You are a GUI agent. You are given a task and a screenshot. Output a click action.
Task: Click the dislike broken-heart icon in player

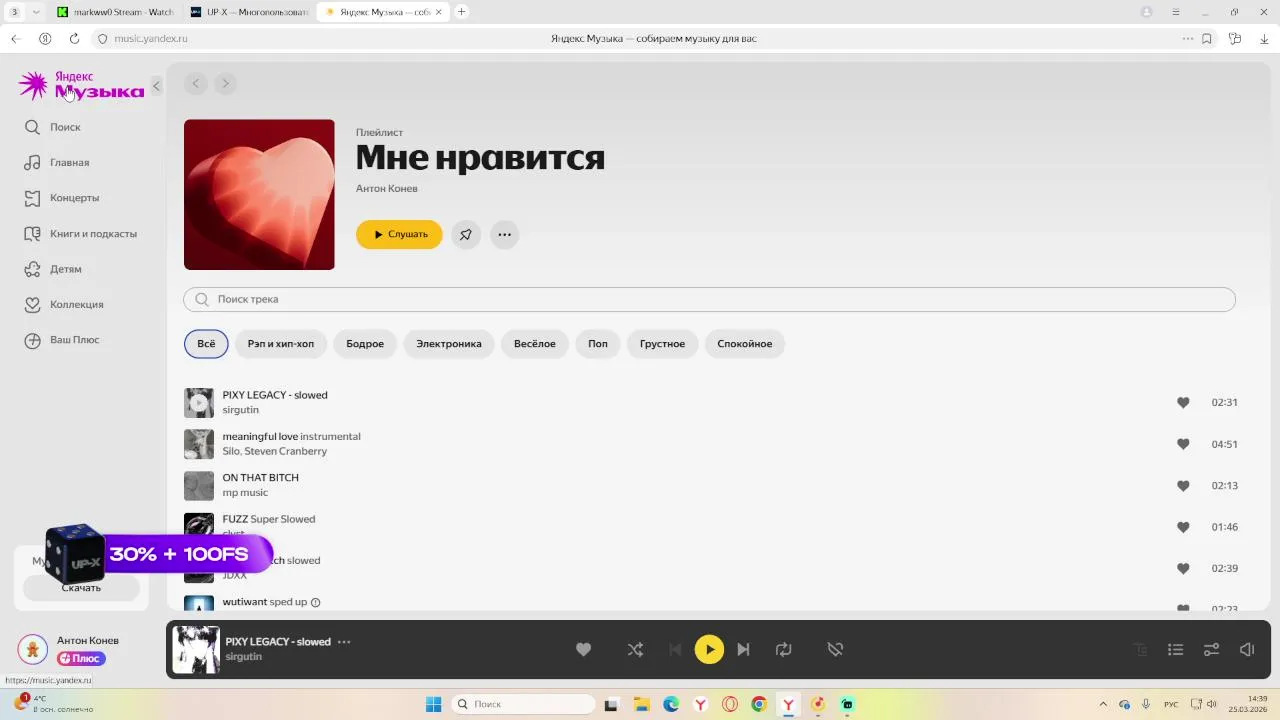[x=836, y=650]
